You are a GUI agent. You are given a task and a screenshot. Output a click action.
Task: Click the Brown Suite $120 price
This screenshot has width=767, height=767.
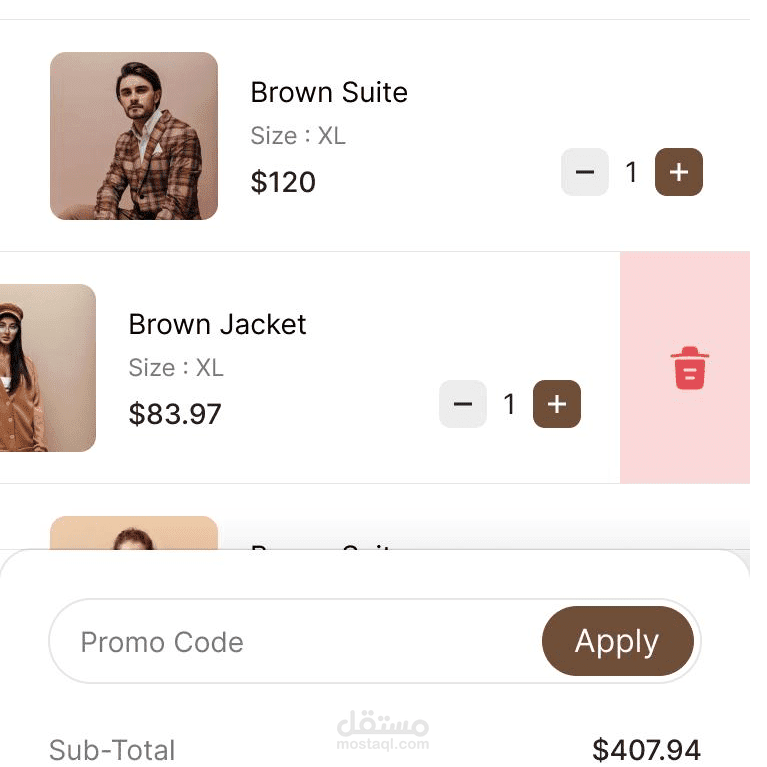[283, 182]
